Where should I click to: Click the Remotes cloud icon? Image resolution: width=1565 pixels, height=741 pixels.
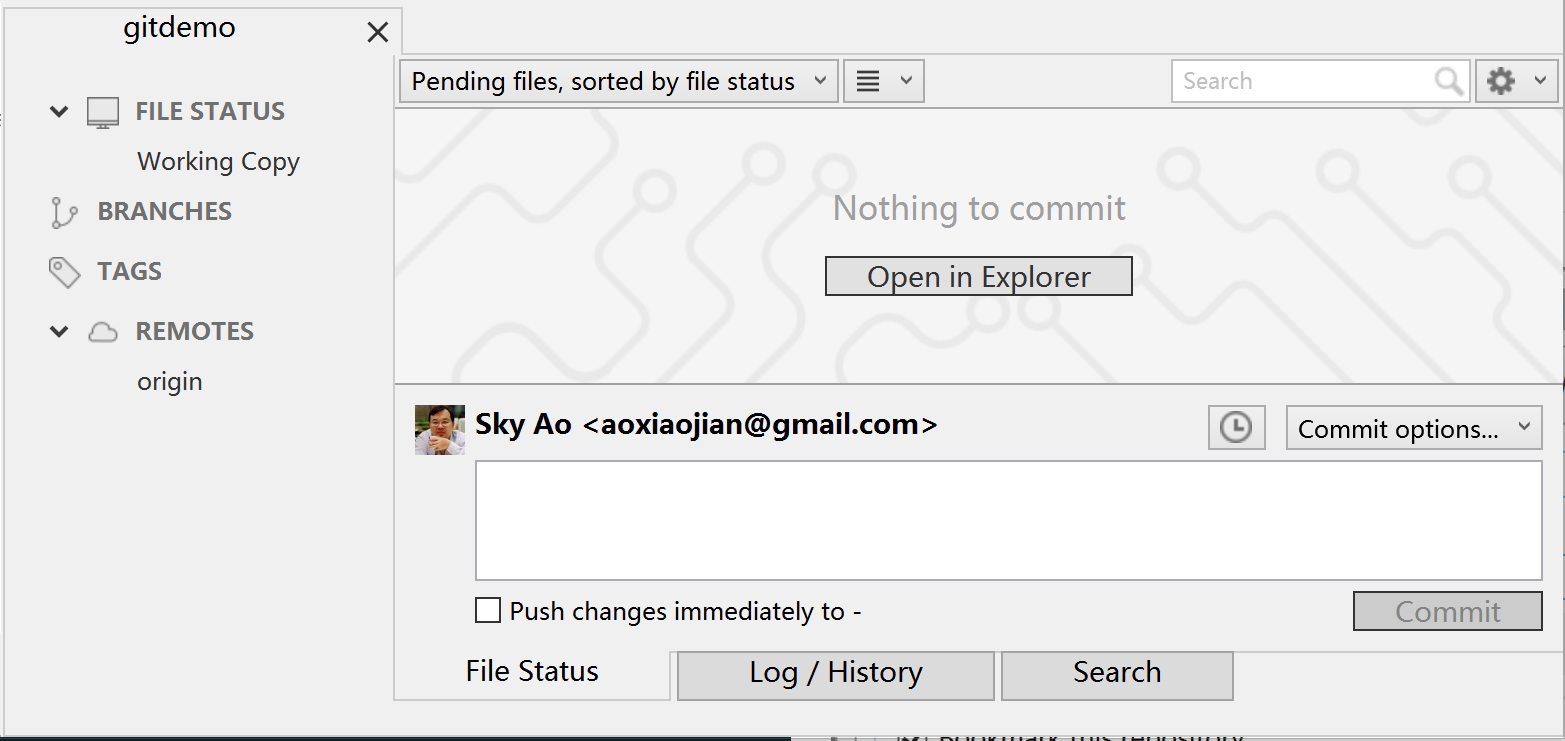click(103, 332)
